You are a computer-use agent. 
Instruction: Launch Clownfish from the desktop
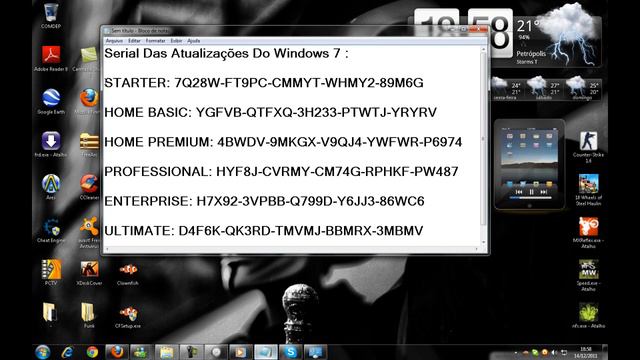[x=127, y=273]
